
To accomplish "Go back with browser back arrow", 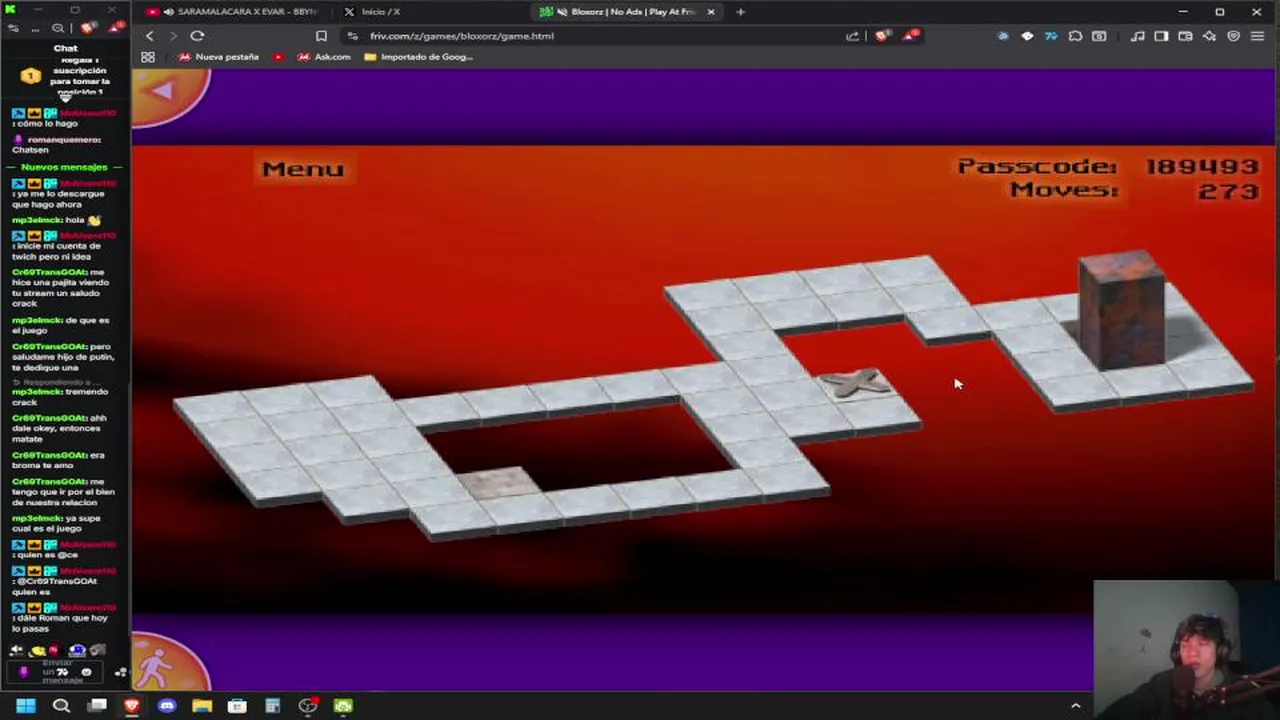I will pyautogui.click(x=150, y=36).
